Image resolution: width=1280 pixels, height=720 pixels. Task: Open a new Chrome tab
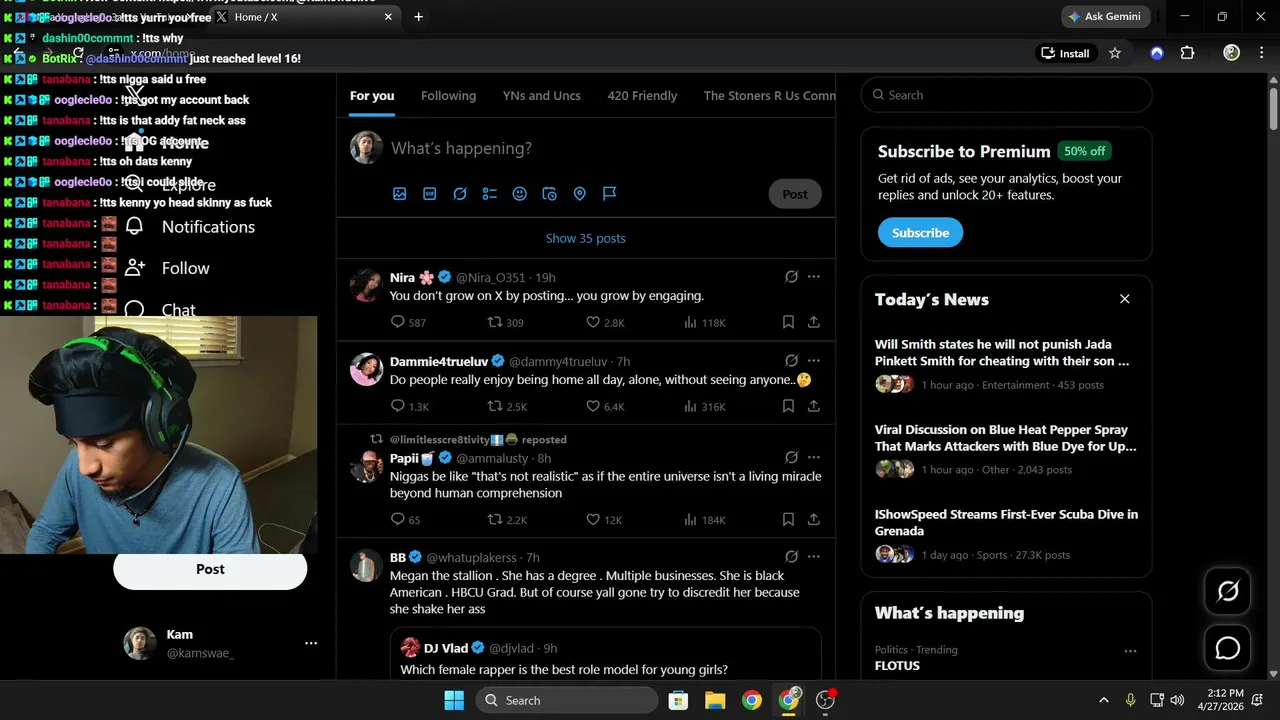[418, 17]
